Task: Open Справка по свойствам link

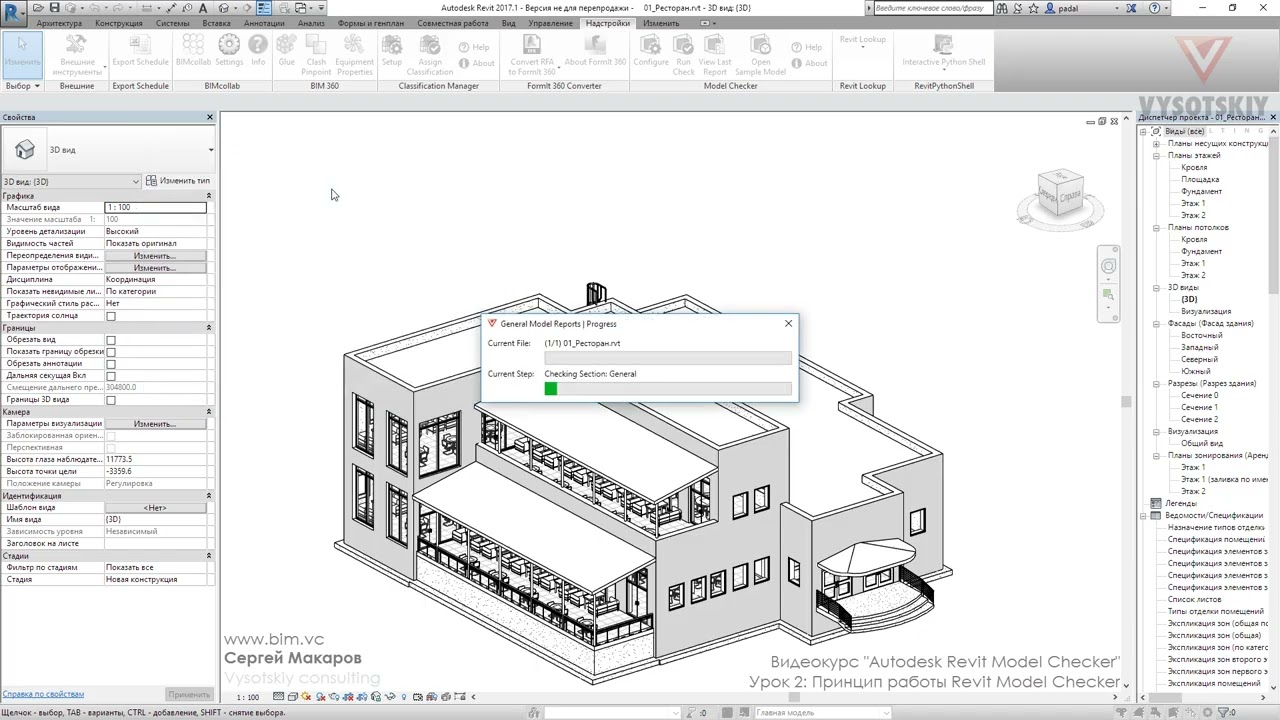Action: (43, 694)
